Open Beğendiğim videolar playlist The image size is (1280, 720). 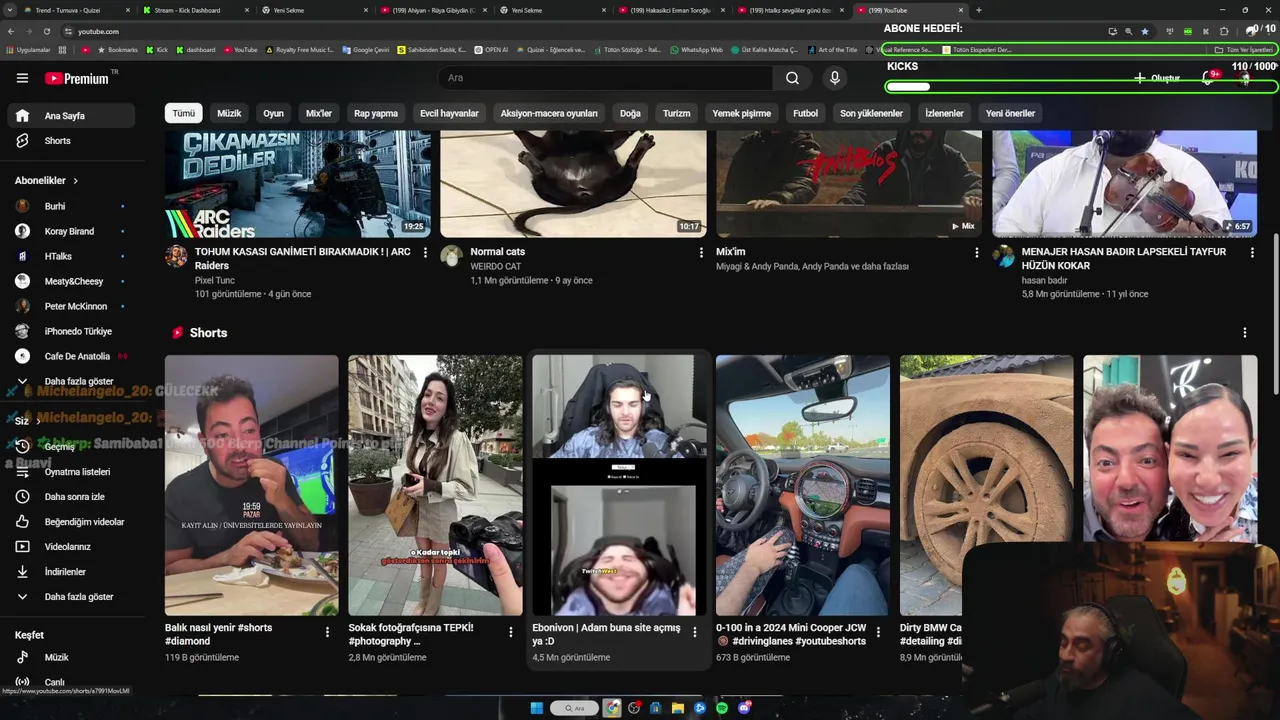[72, 522]
